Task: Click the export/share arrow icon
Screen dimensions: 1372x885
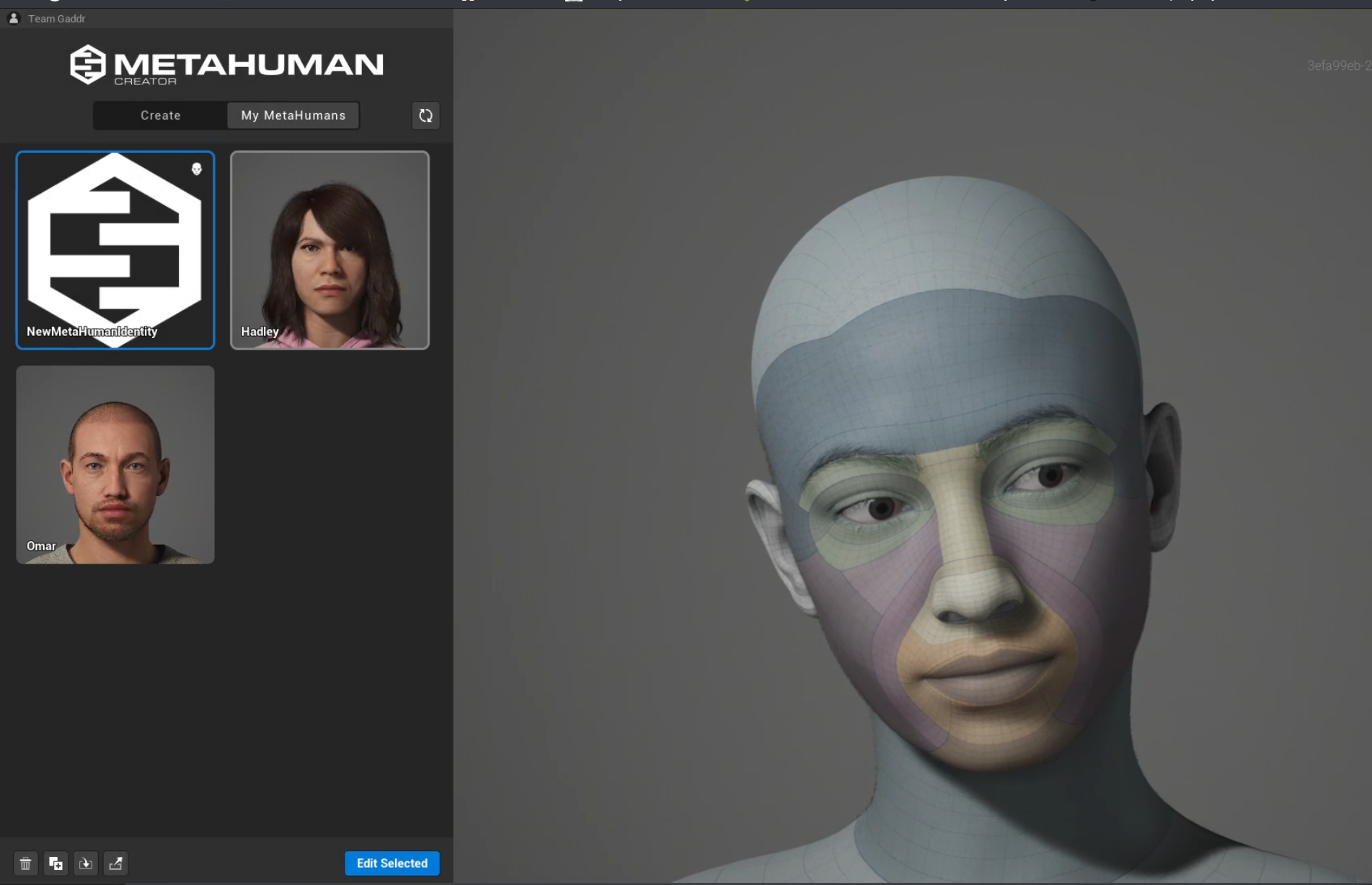Action: pos(115,863)
